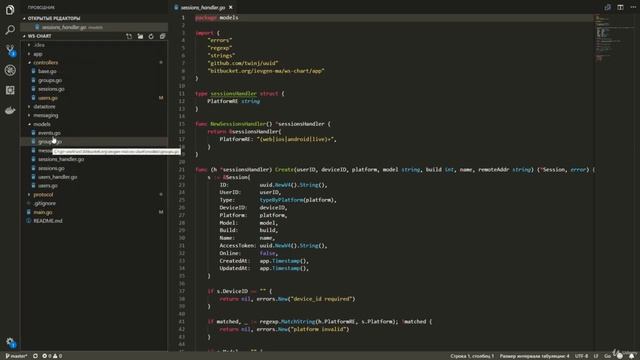Select the Go language mode in the status bar
This screenshot has height=360, width=640.
point(607,356)
